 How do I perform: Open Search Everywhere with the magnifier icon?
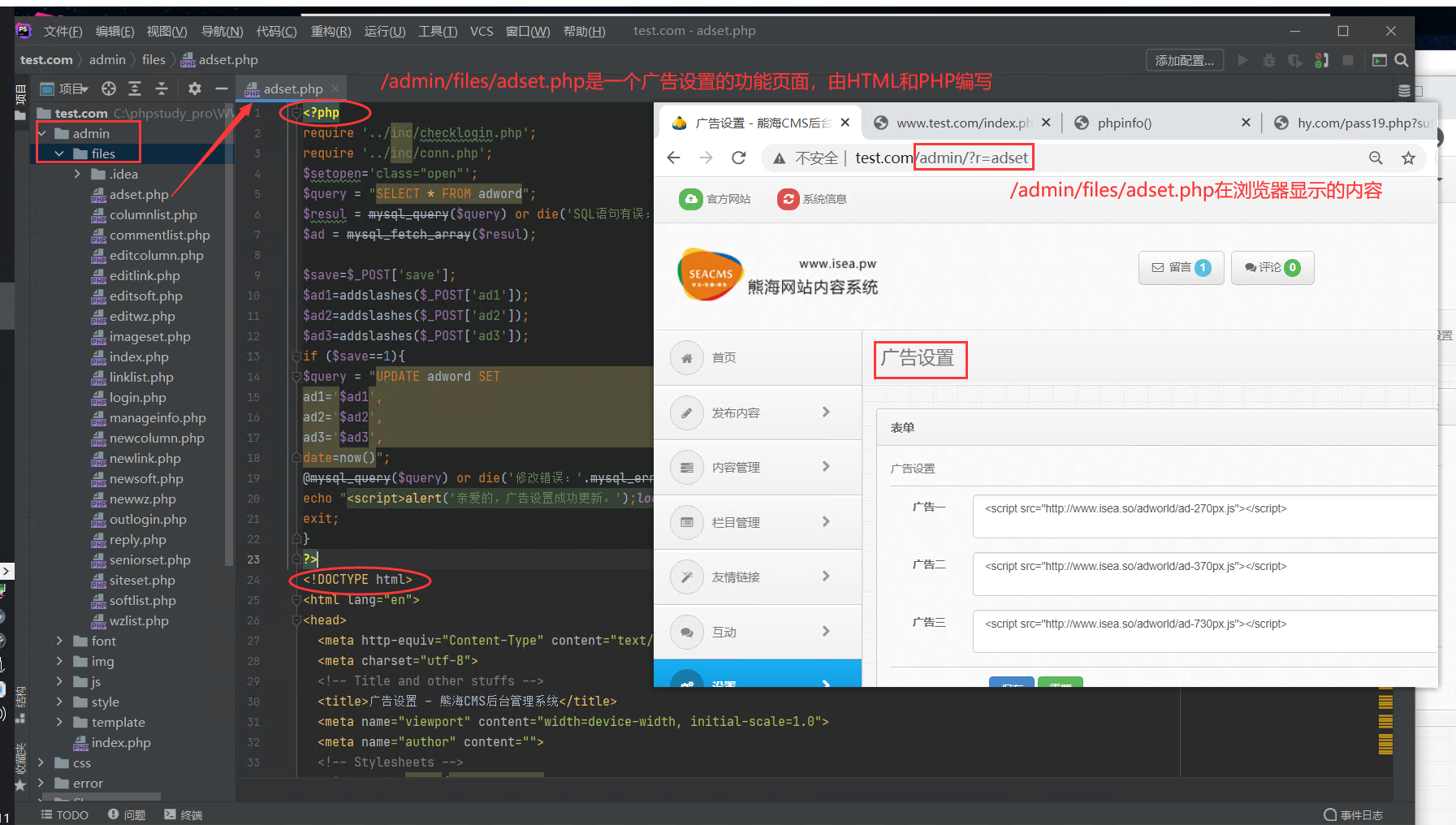click(x=1402, y=59)
